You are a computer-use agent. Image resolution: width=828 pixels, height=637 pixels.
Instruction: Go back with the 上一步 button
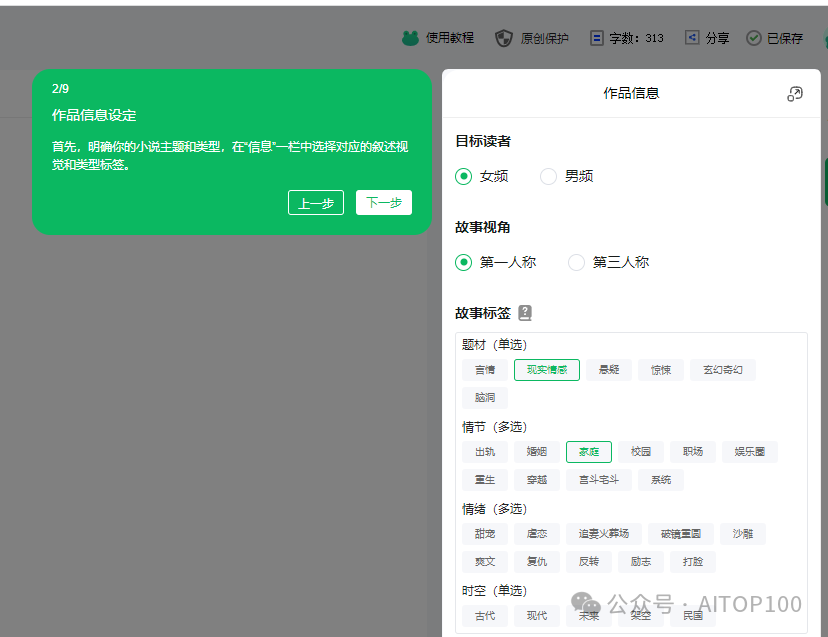point(315,202)
